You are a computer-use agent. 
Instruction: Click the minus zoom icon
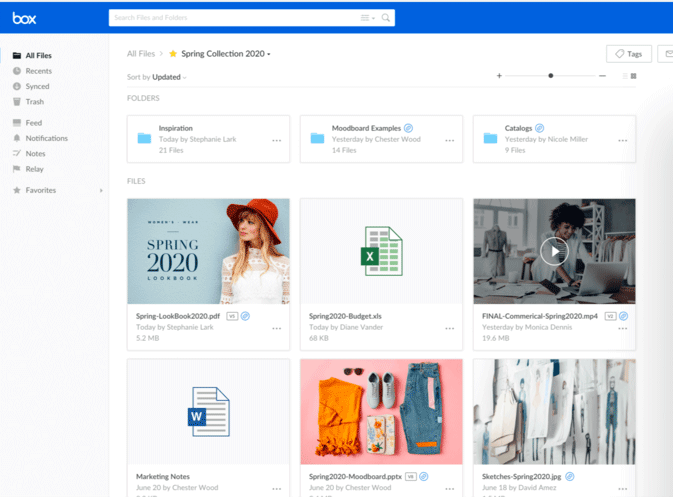pyautogui.click(x=603, y=76)
